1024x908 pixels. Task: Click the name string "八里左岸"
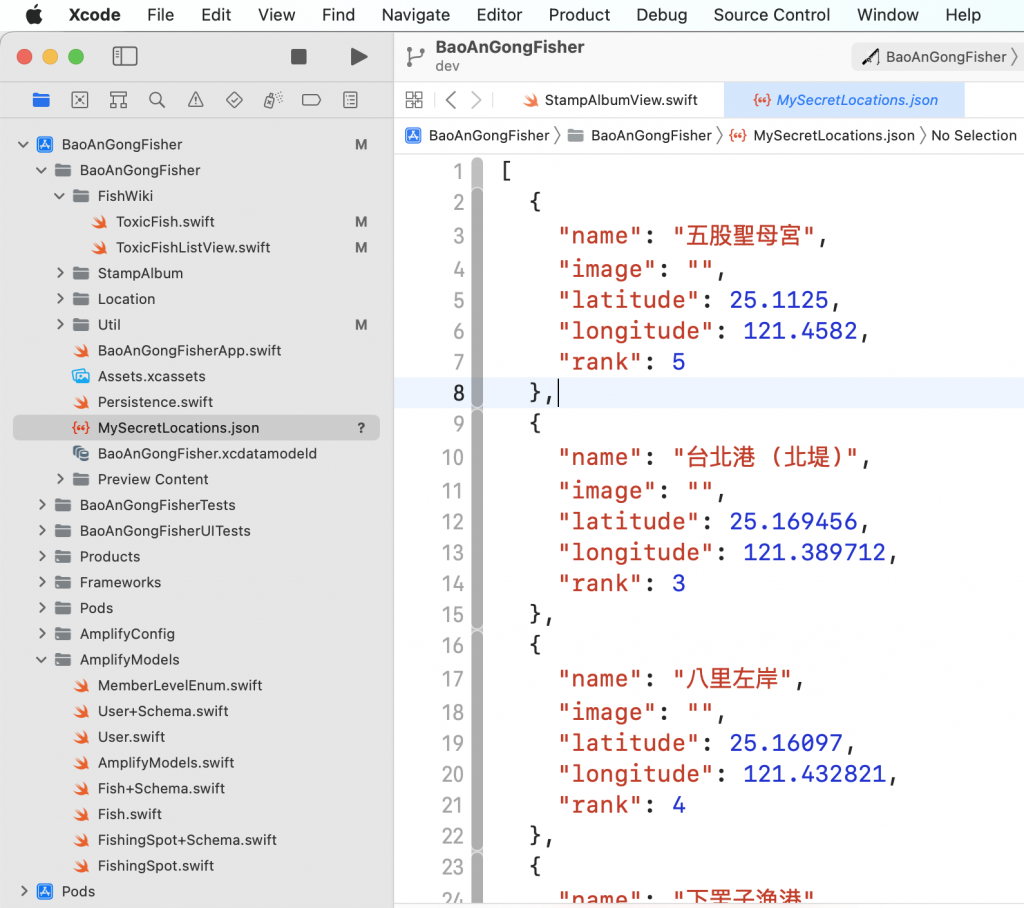[x=732, y=679]
